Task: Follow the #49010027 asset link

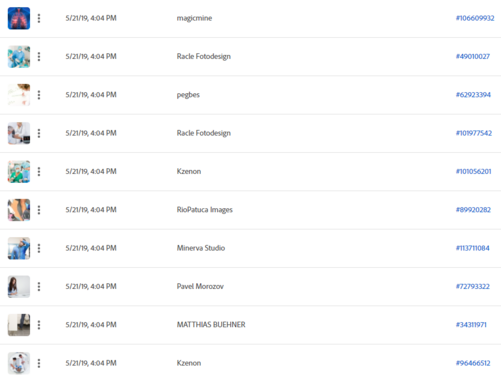Action: point(473,57)
